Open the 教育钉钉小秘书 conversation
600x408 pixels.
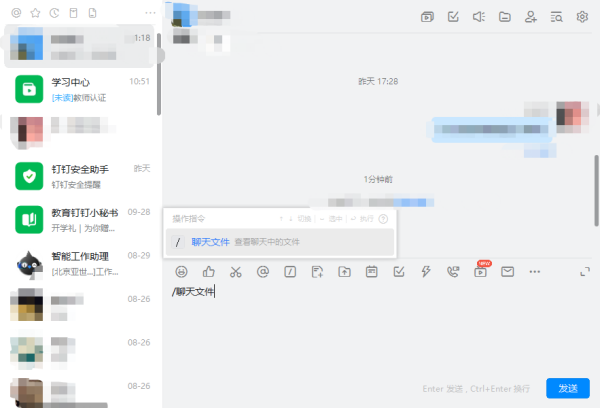pos(80,220)
